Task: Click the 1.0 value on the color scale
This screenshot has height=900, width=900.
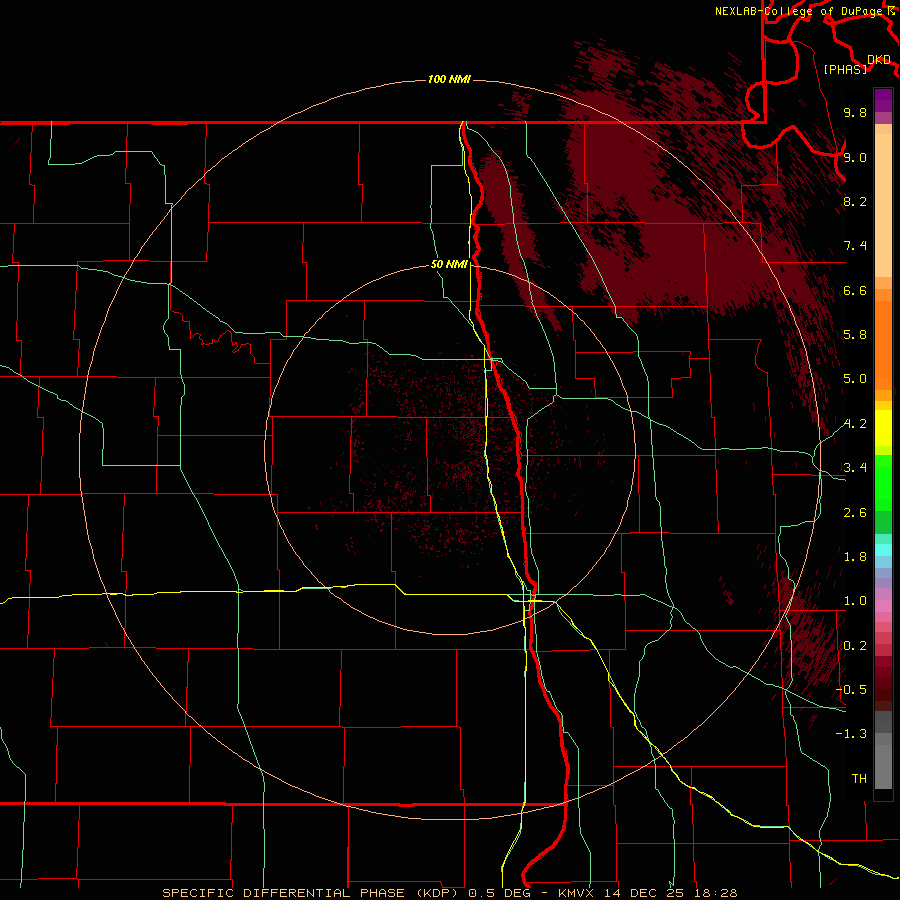Action: 855,601
